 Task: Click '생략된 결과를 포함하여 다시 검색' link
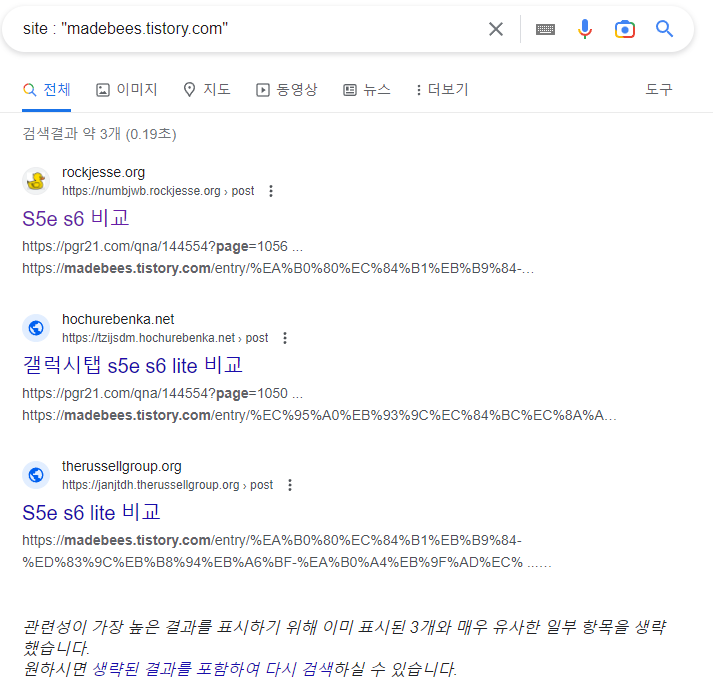click(x=213, y=669)
